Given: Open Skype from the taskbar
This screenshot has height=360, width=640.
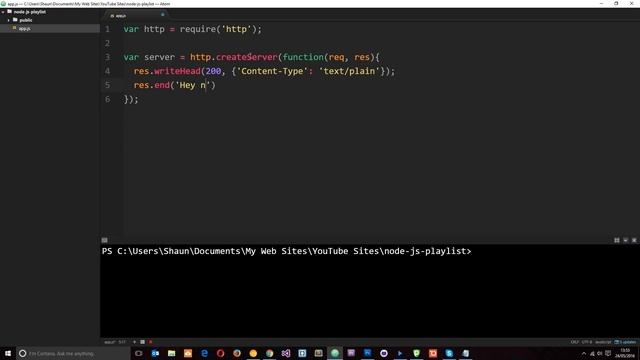Looking at the screenshot, I should pos(449,353).
